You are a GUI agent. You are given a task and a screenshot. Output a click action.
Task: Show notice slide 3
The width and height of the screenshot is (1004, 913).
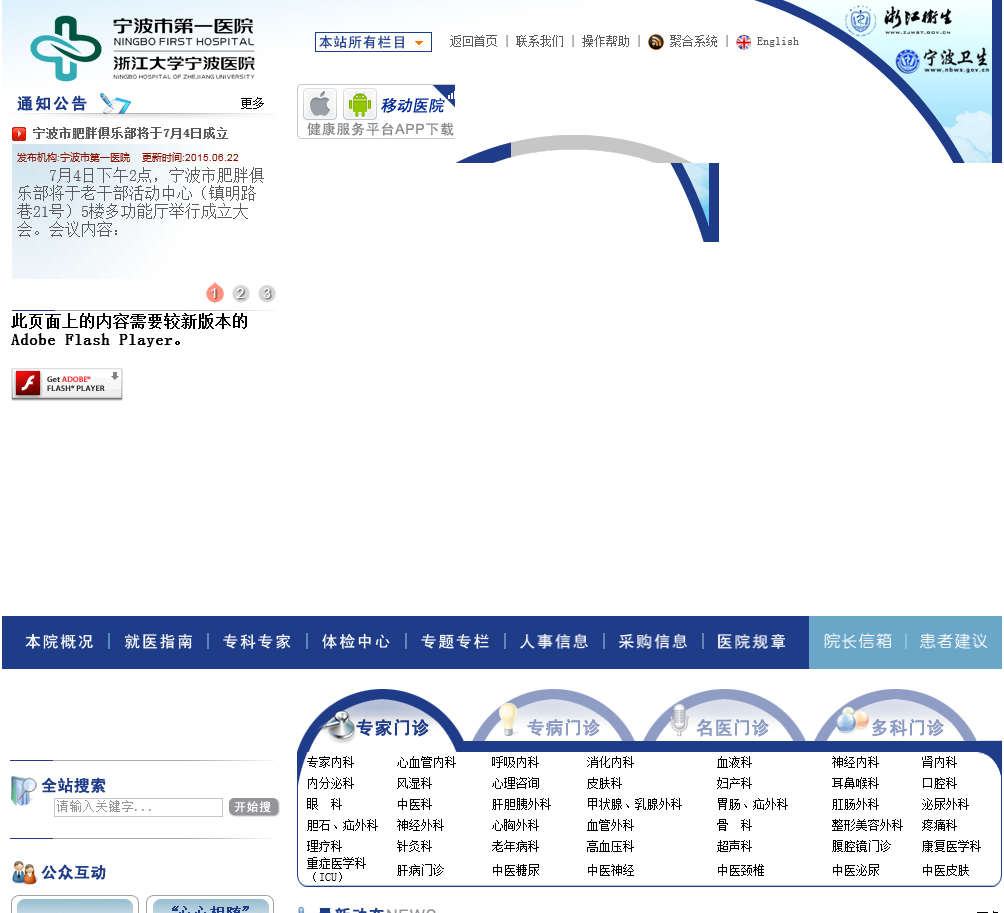click(x=266, y=293)
